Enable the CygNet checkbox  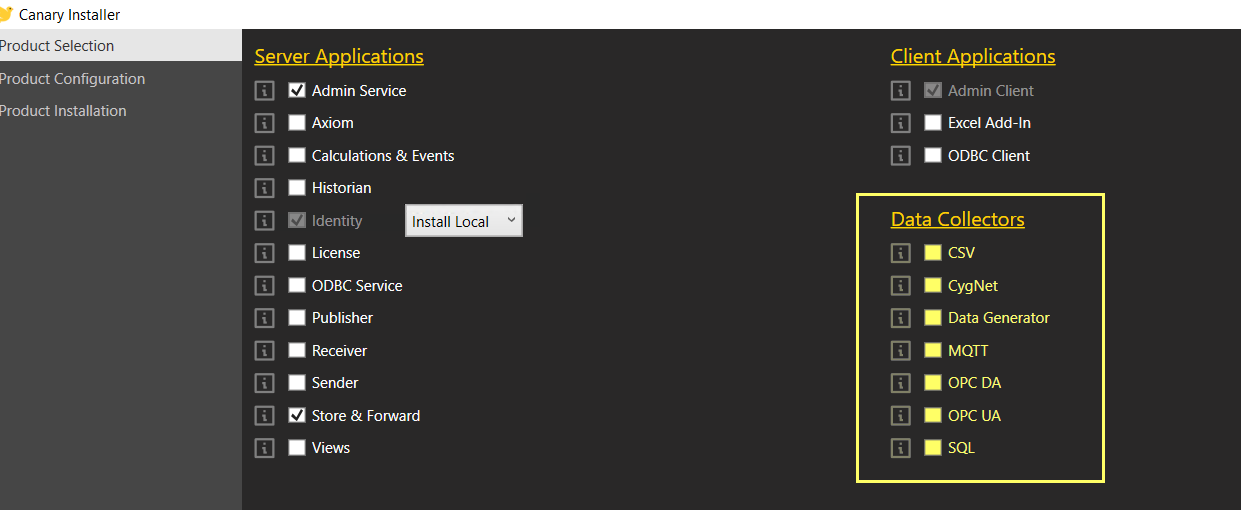pos(933,285)
